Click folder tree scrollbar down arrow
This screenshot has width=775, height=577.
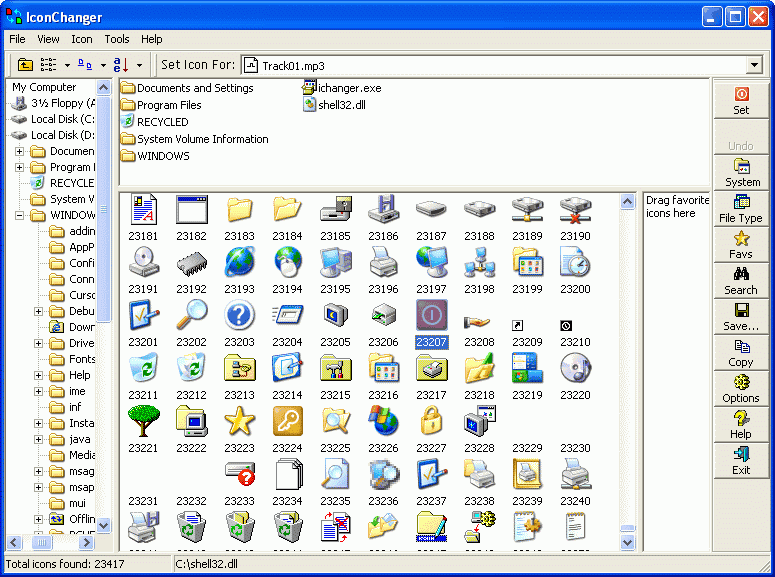pyautogui.click(x=103, y=525)
